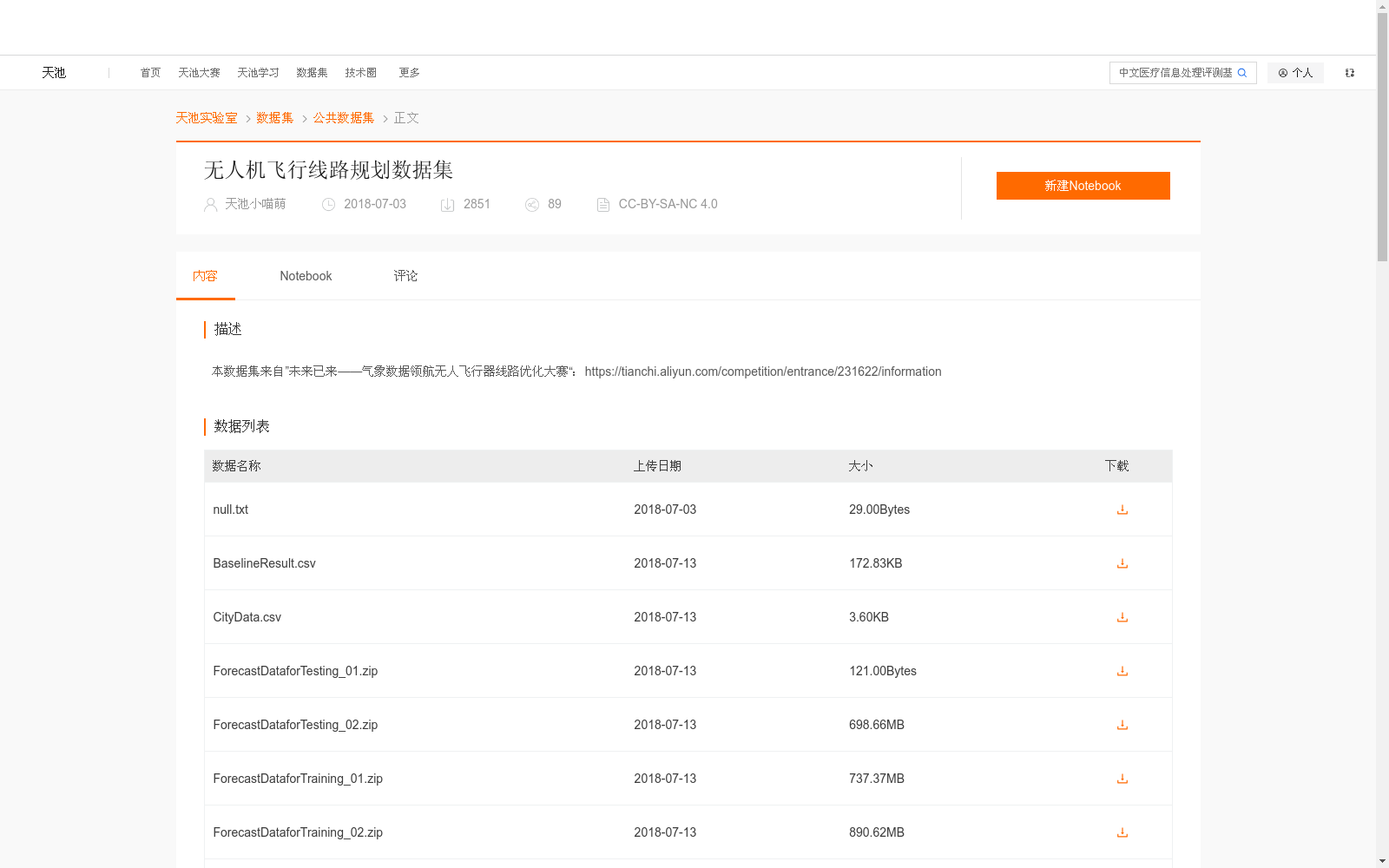Click the CC-BY-SA-NC 4.0 license text
The image size is (1389, 868).
coord(668,204)
